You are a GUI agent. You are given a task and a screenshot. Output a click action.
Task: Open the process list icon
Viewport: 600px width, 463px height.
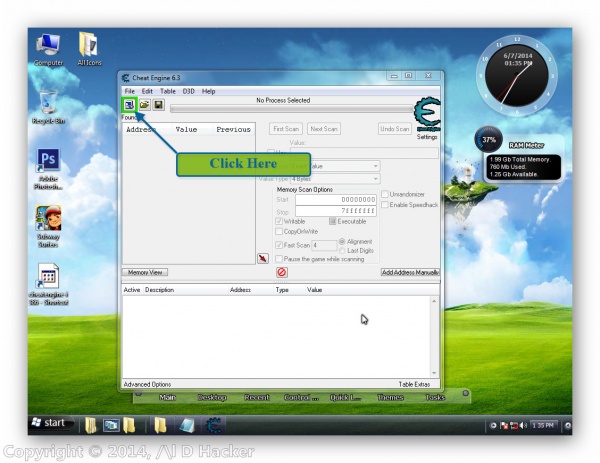129,104
